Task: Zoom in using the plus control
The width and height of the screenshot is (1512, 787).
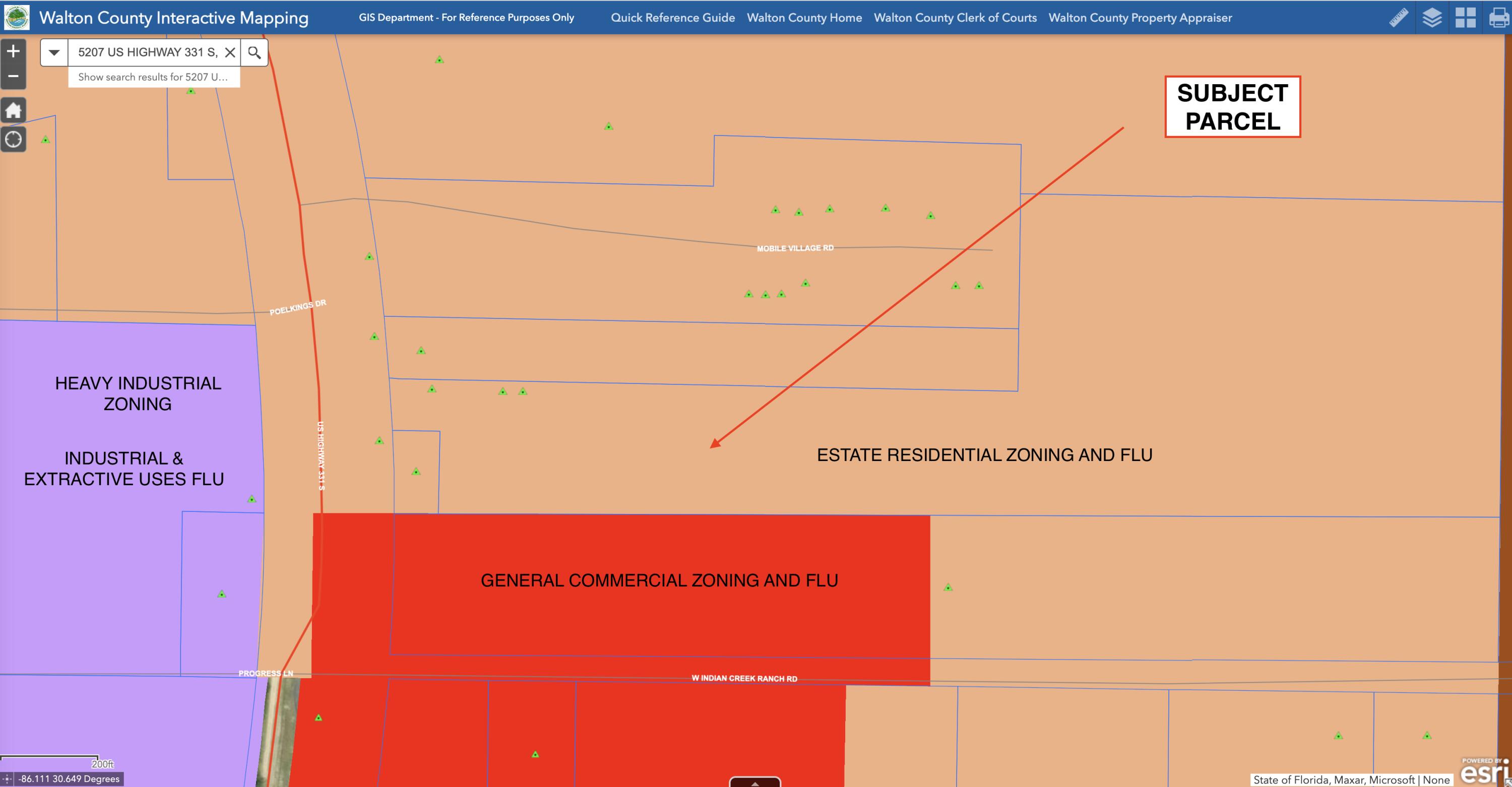Action: 14,50
